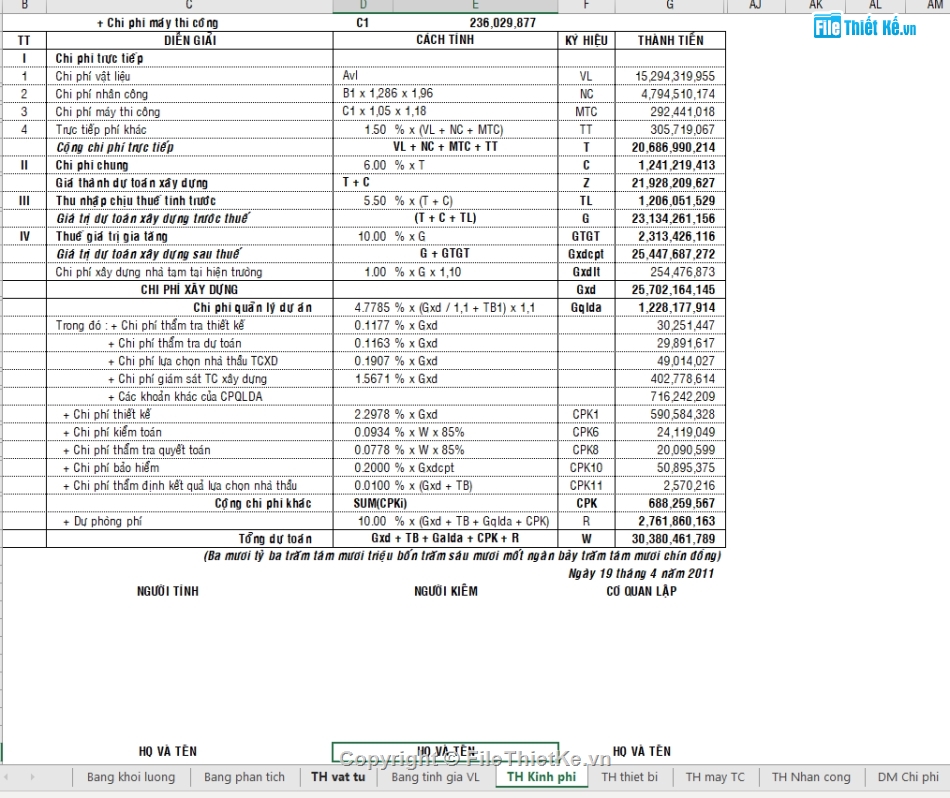This screenshot has width=950, height=798.
Task: Switch to the TH thiet bi sheet
Action: [x=629, y=777]
